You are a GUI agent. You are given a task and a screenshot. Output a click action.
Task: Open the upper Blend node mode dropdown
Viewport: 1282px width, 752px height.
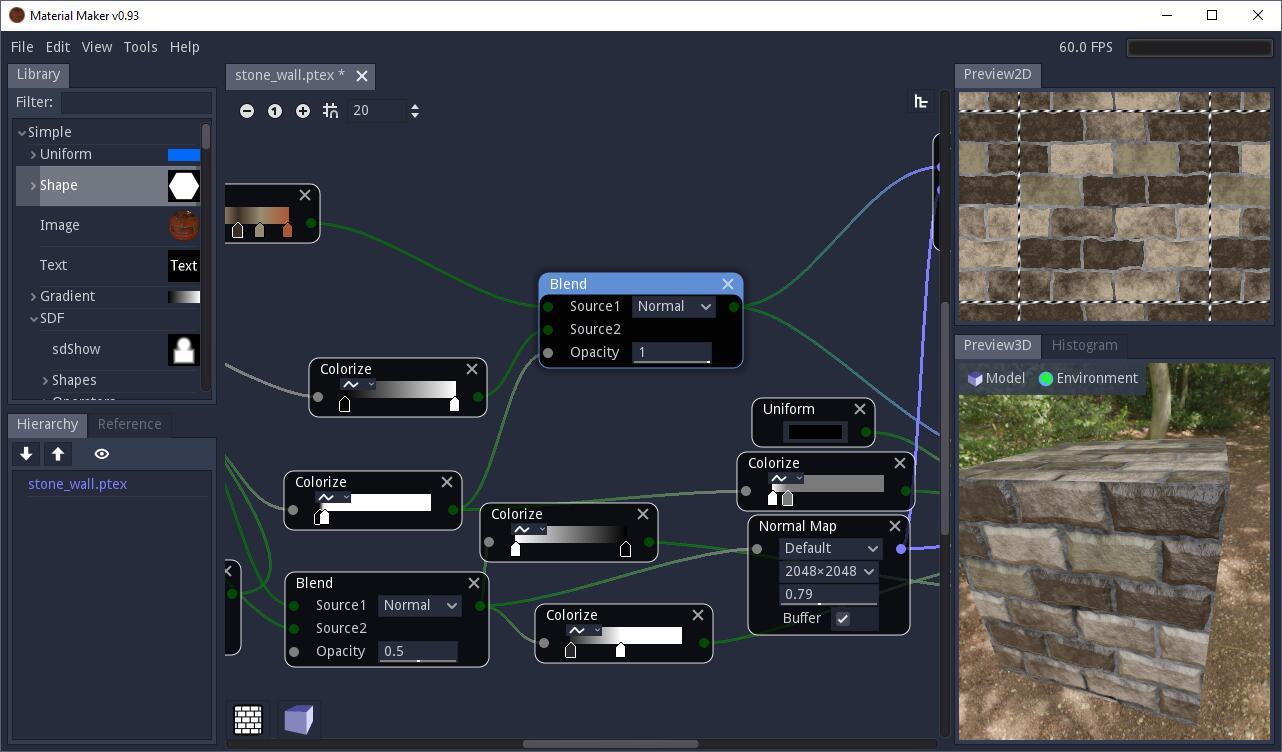(x=674, y=307)
